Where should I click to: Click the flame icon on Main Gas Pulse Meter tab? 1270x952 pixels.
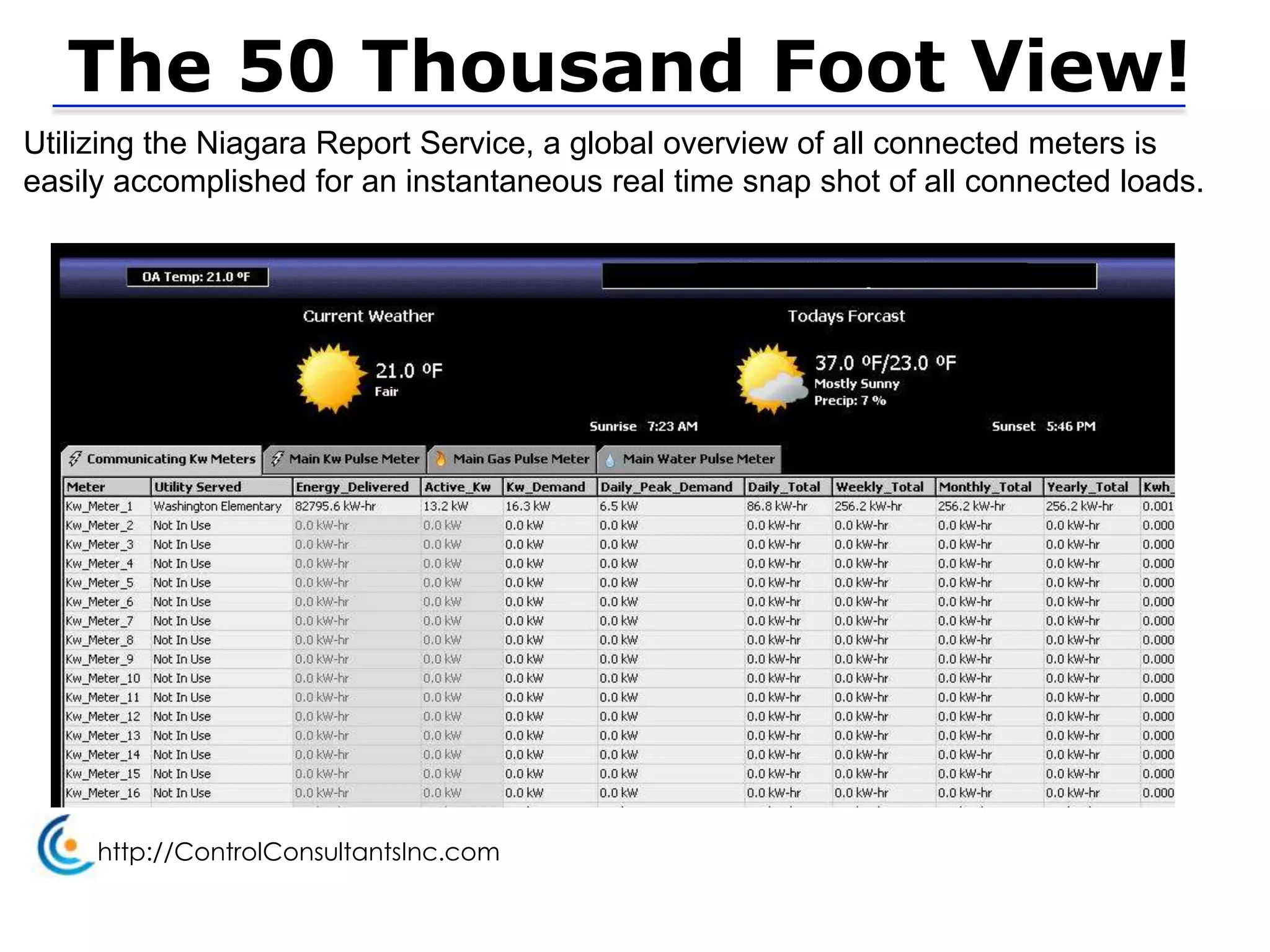click(440, 459)
